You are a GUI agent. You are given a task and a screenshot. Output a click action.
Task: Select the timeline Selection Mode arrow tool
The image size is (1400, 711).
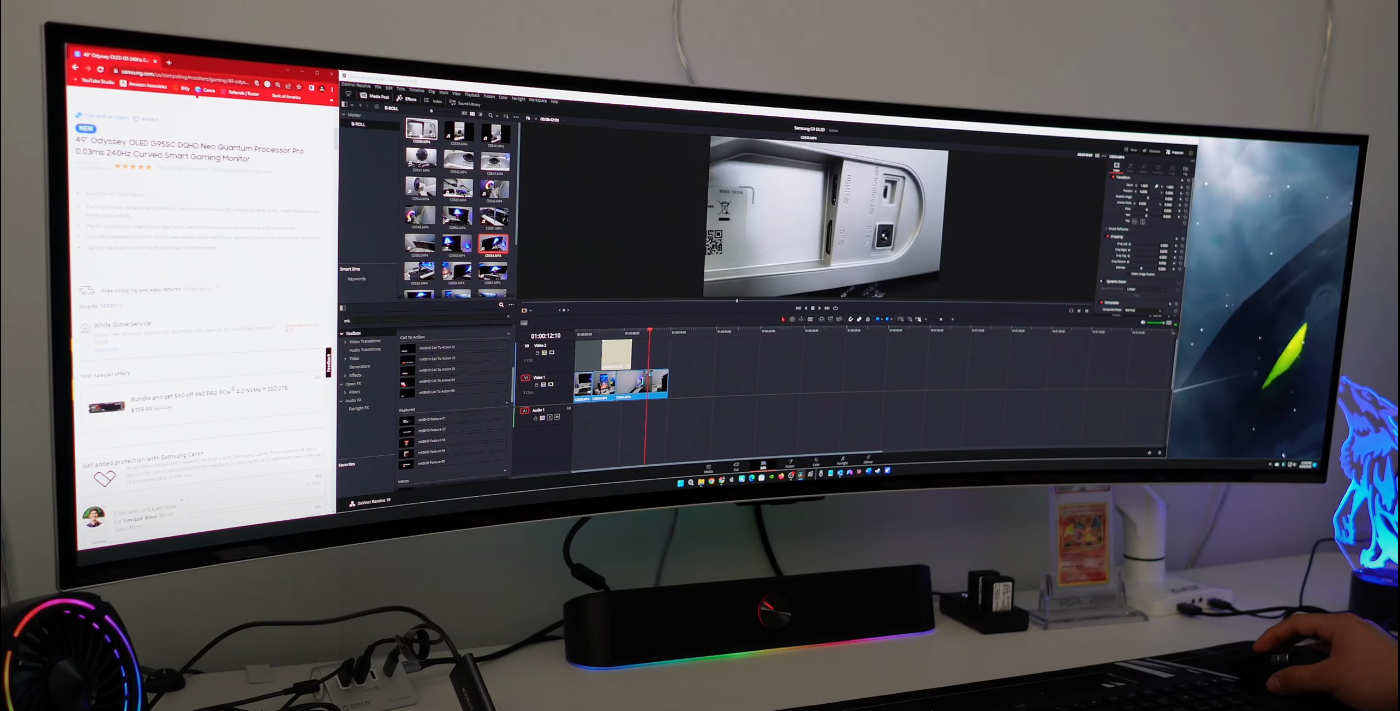pyautogui.click(x=784, y=319)
